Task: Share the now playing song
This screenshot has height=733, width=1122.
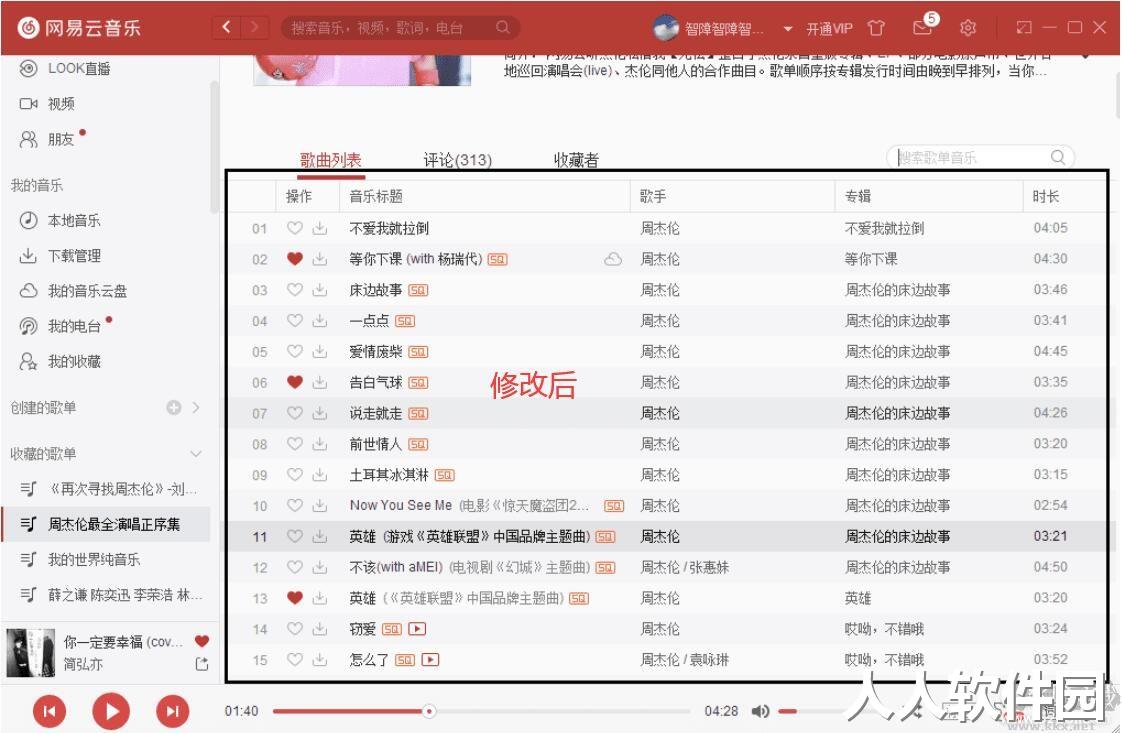Action: click(x=202, y=664)
